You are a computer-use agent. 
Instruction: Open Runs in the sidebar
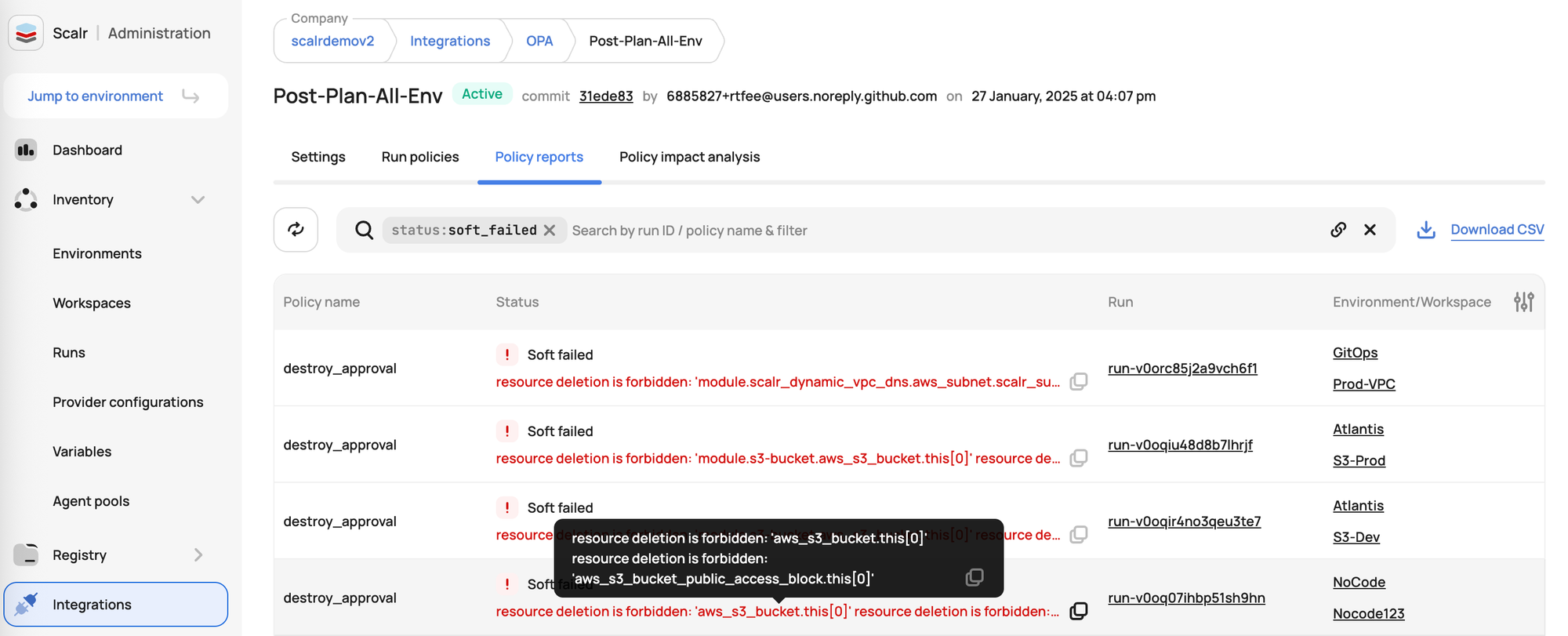tap(69, 352)
